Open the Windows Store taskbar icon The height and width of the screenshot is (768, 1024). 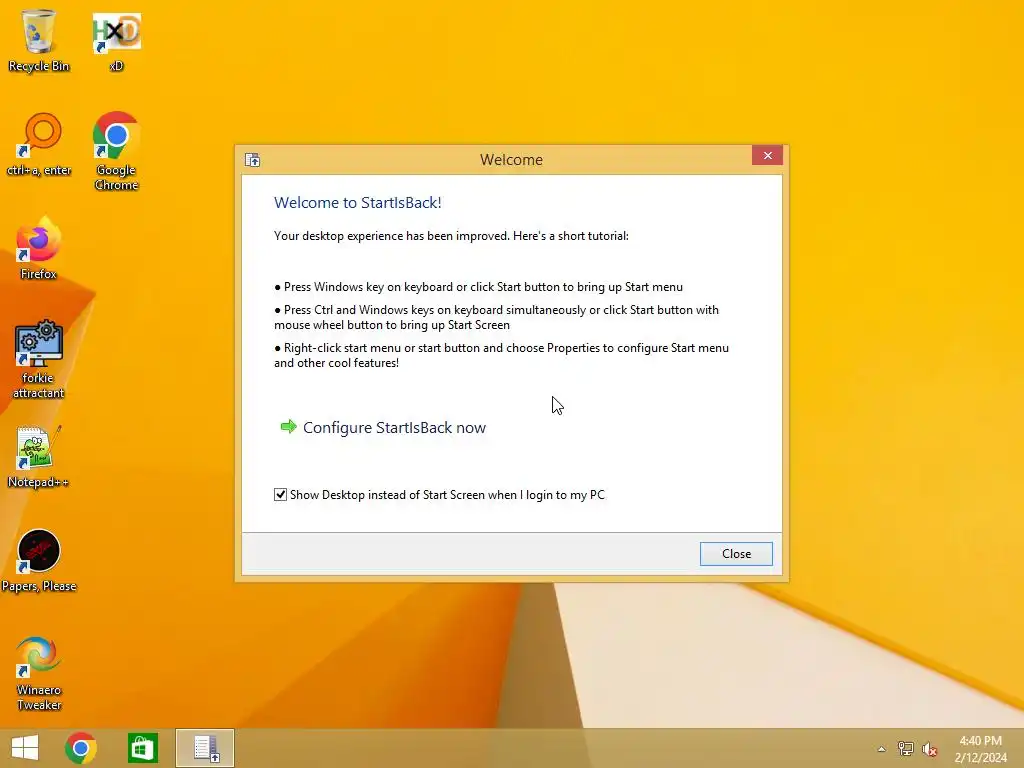(142, 748)
